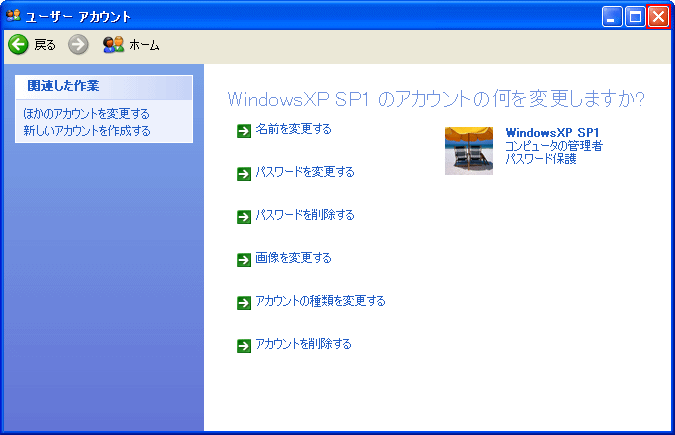Maximize the User Accounts window
Image resolution: width=675 pixels, height=435 pixels.
pos(635,17)
